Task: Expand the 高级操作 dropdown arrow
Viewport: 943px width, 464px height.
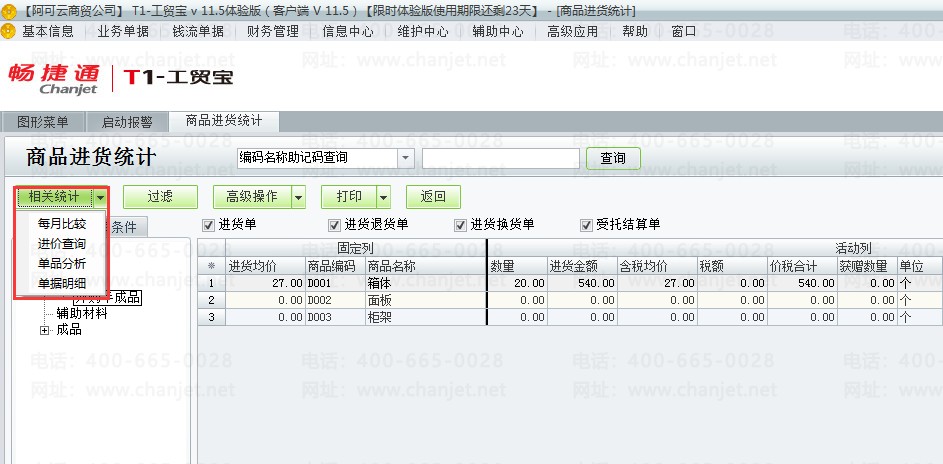Action: (298, 197)
